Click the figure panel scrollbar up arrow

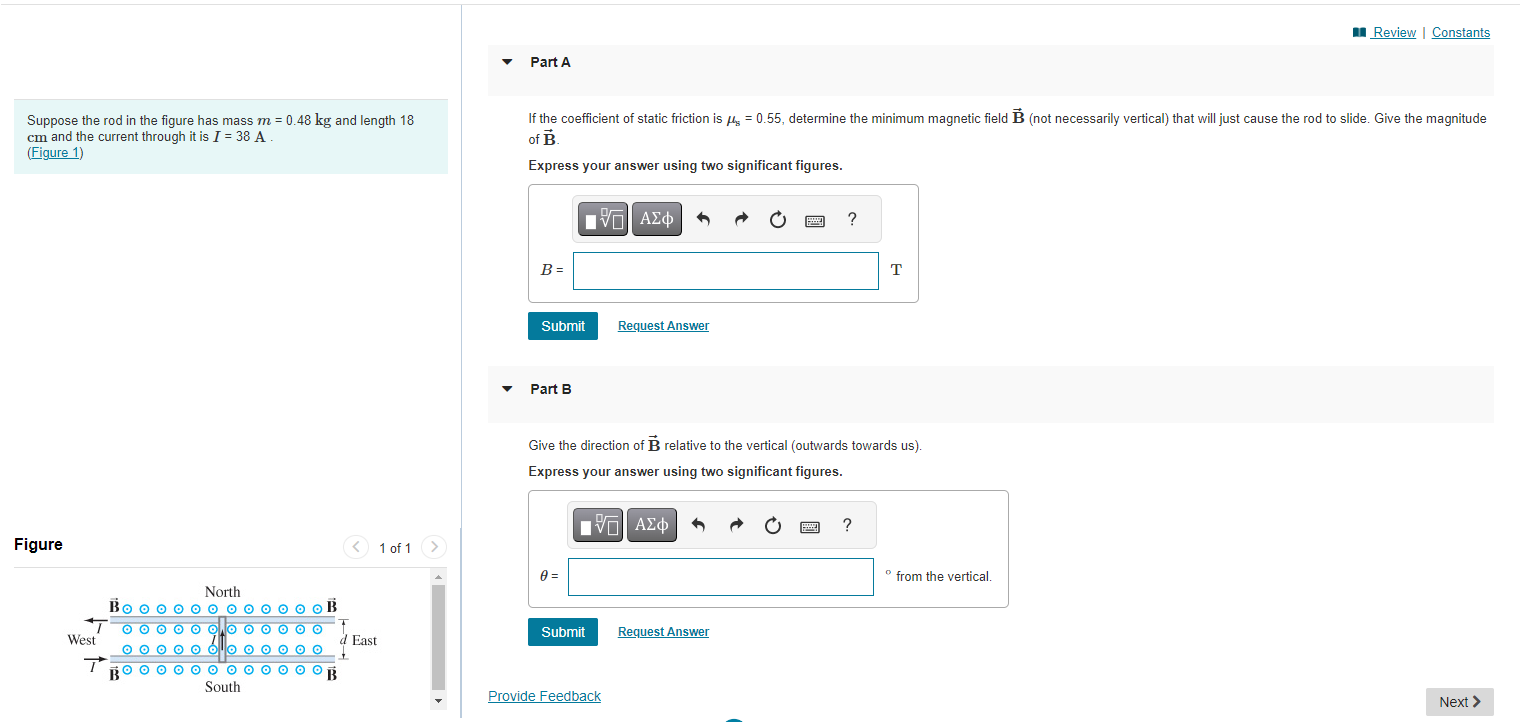pyautogui.click(x=437, y=577)
